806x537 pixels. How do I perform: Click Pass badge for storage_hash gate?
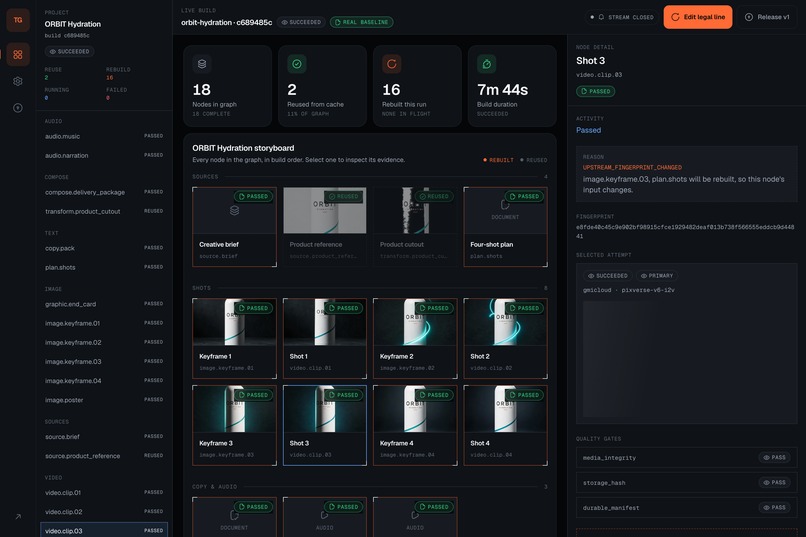pyautogui.click(x=775, y=483)
